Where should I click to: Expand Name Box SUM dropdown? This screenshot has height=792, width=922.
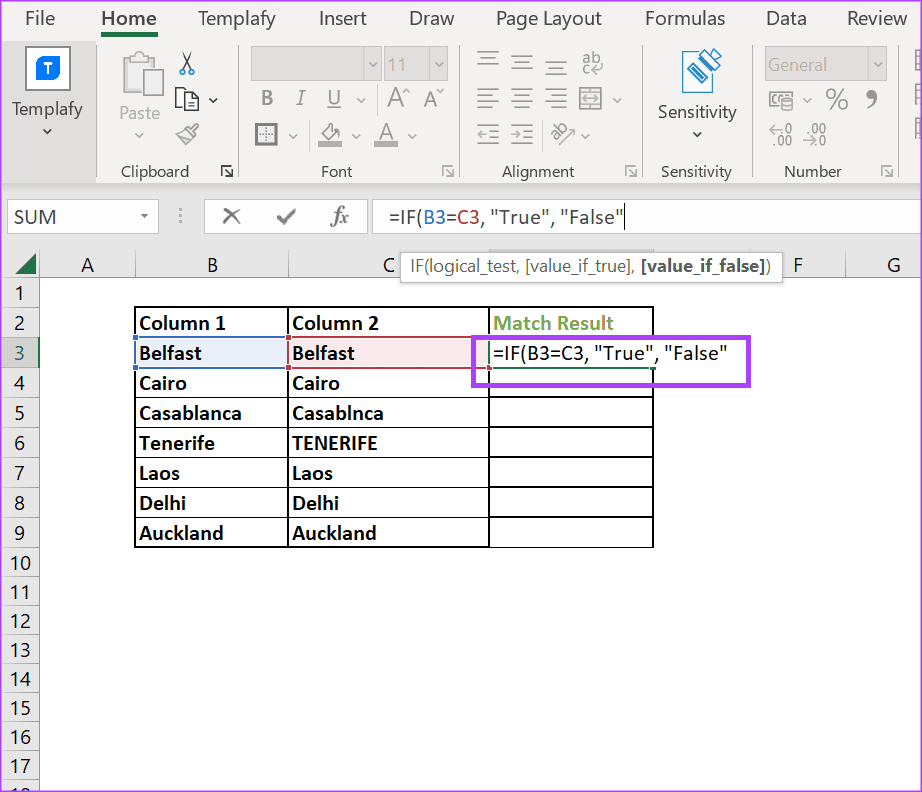(144, 216)
